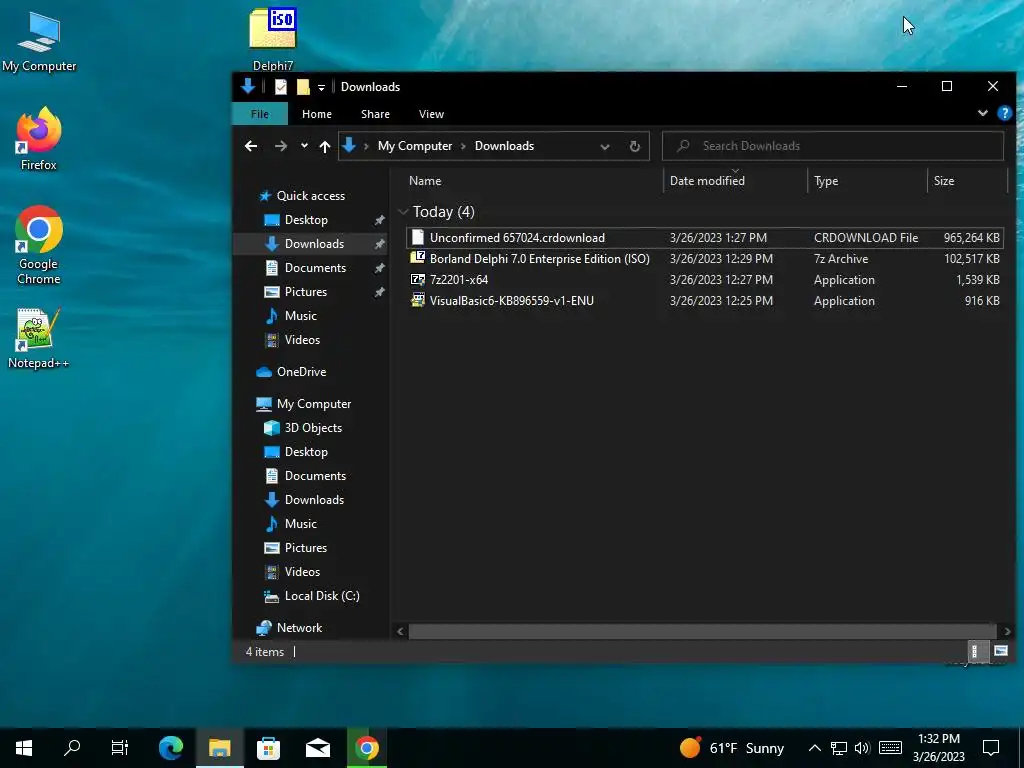Open pinned Documents under Quick access
Viewport: 1024px width, 768px height.
[x=315, y=268]
